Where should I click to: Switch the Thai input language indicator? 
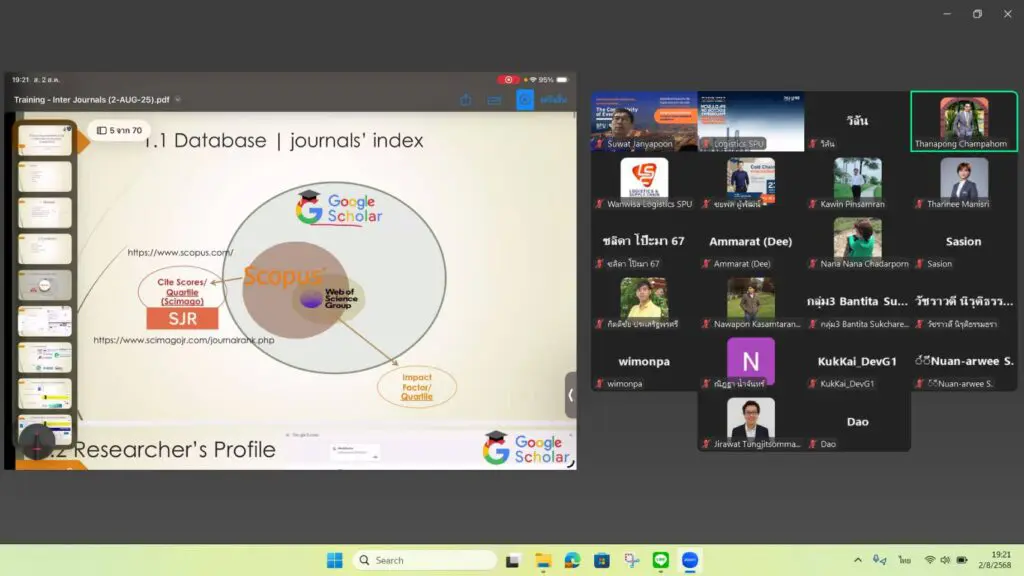click(x=904, y=560)
